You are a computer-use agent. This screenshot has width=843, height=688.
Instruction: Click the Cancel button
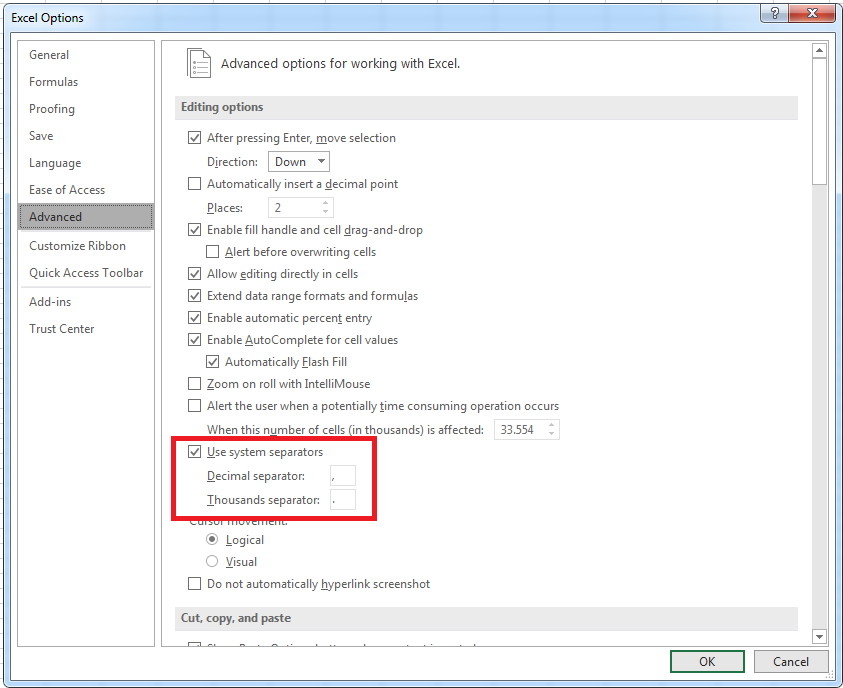pyautogui.click(x=791, y=662)
